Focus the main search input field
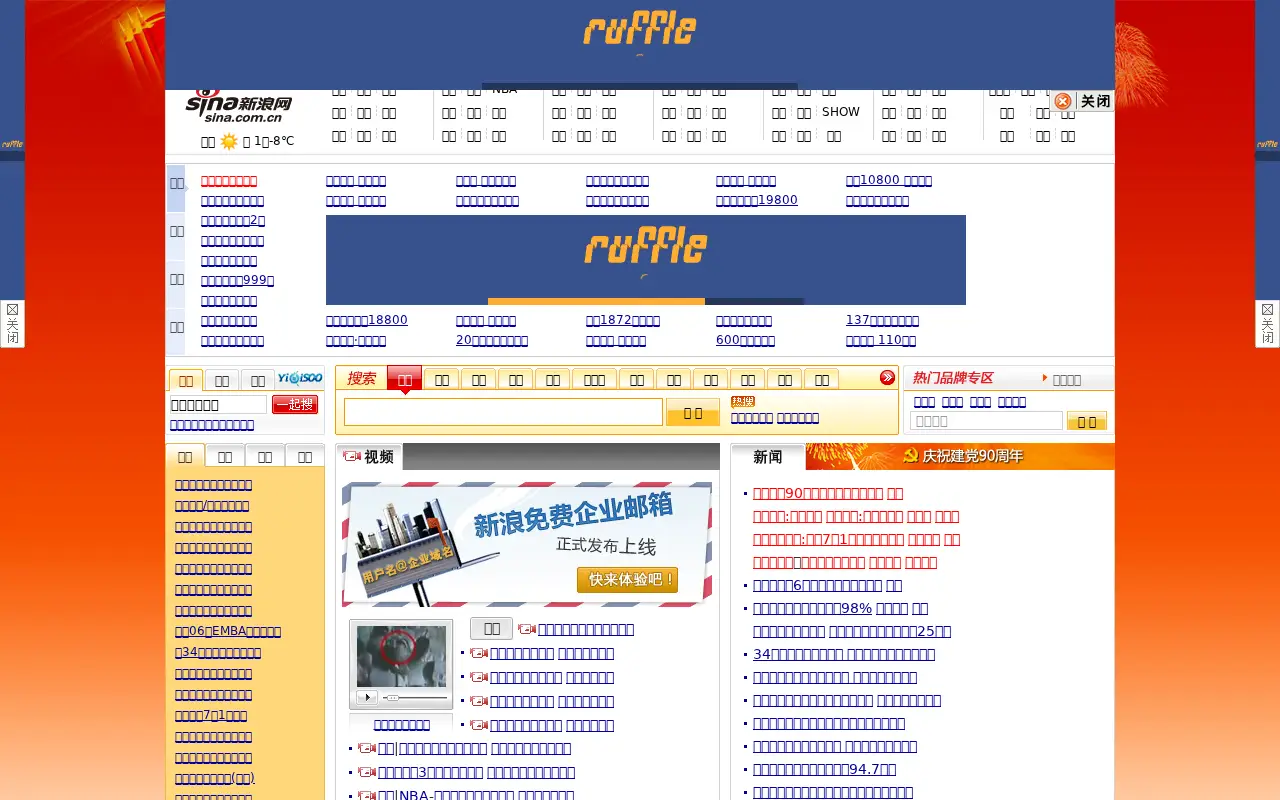The height and width of the screenshot is (800, 1280). click(503, 412)
